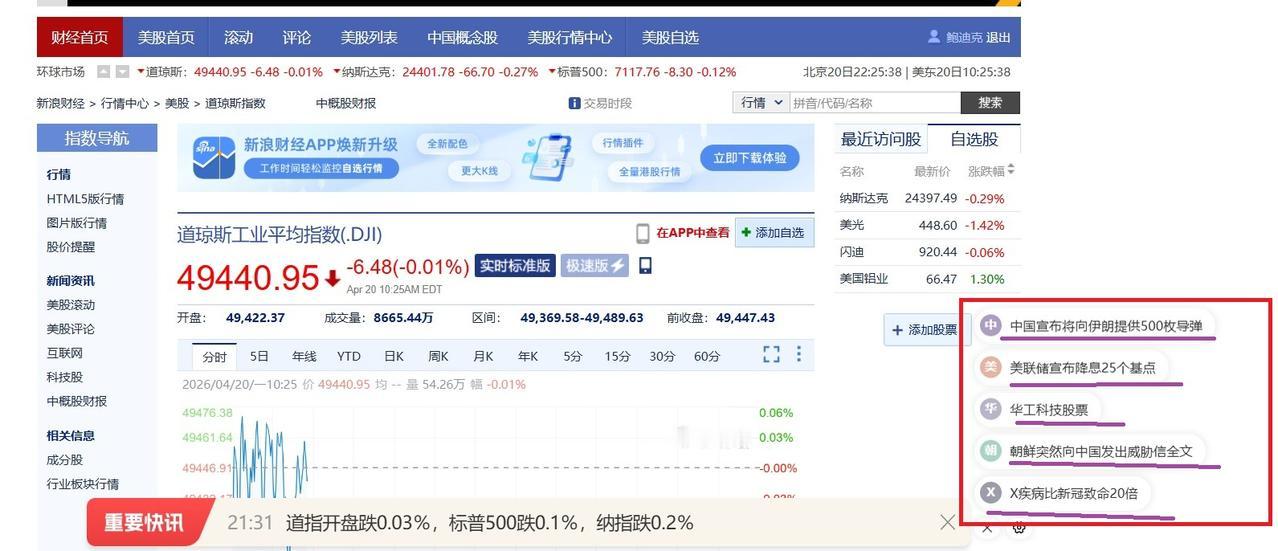Image resolution: width=1278 pixels, height=551 pixels.
Task: Select the 月K chart tab
Action: point(483,356)
